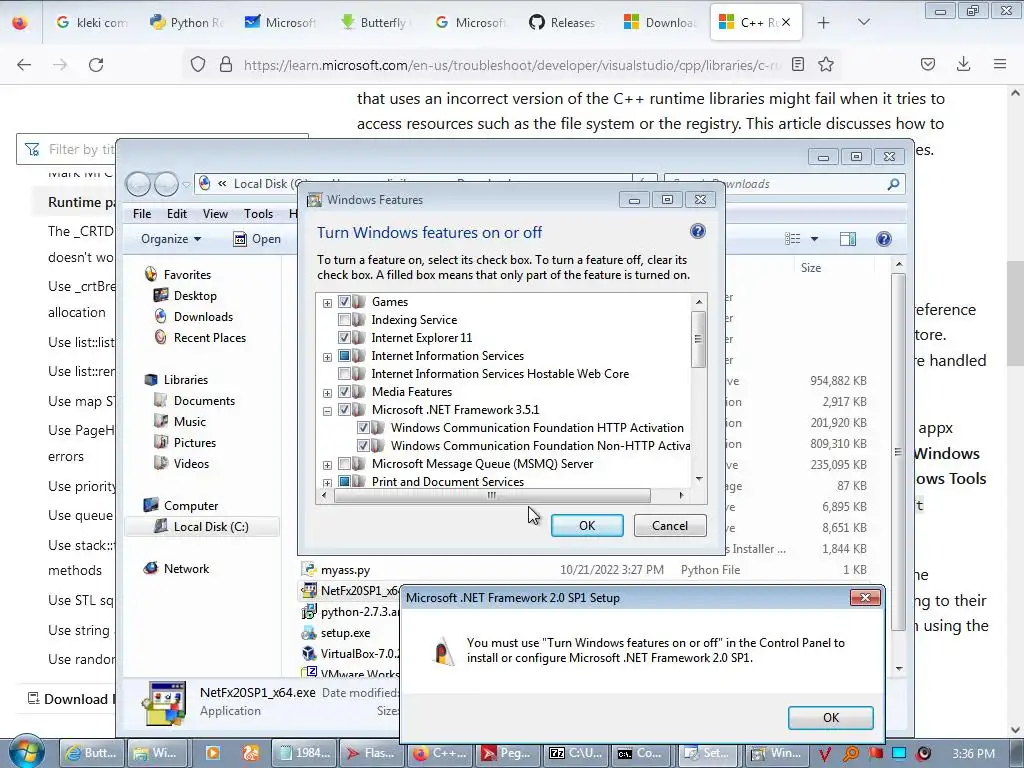Click OK in .NET Framework Setup message
The height and width of the screenshot is (768, 1024).
tap(831, 718)
